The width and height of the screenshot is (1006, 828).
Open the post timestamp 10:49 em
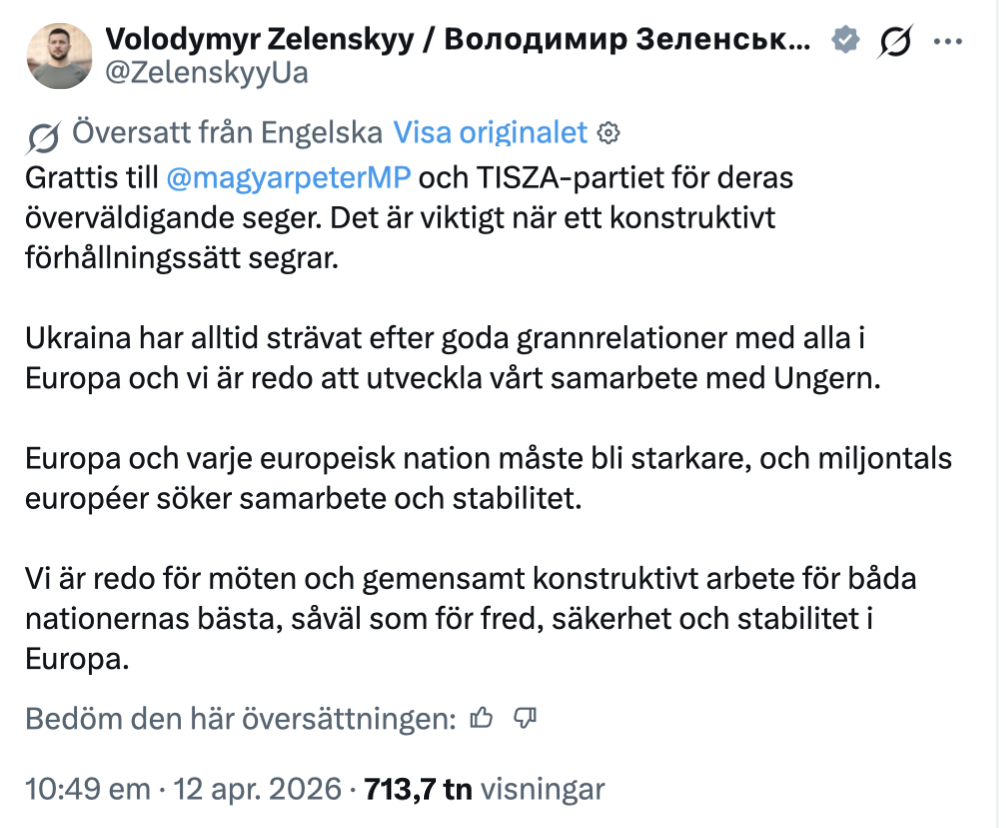(x=87, y=789)
